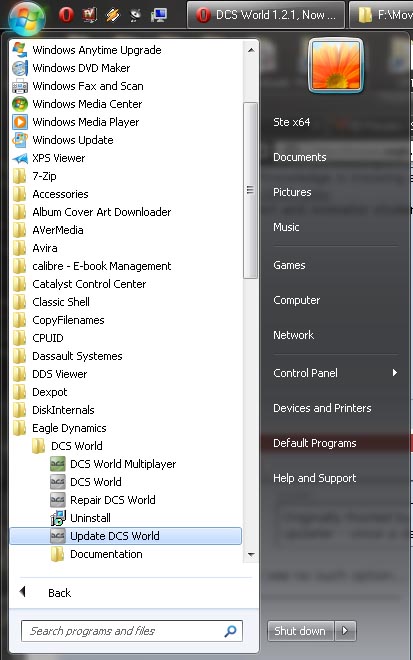Open Windows Fax and Scan icon
The height and width of the screenshot is (660, 413).
coord(20,86)
